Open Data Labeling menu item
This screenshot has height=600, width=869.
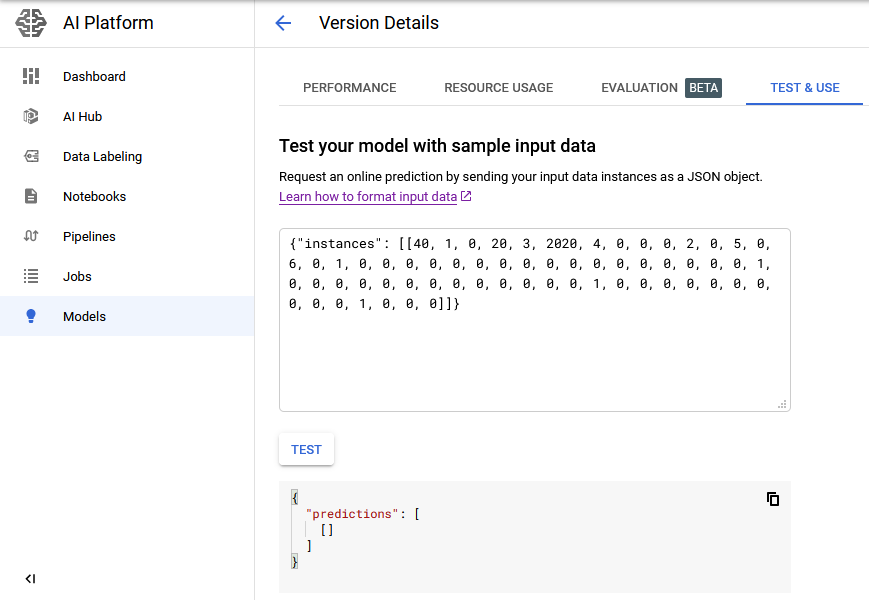pos(127,156)
